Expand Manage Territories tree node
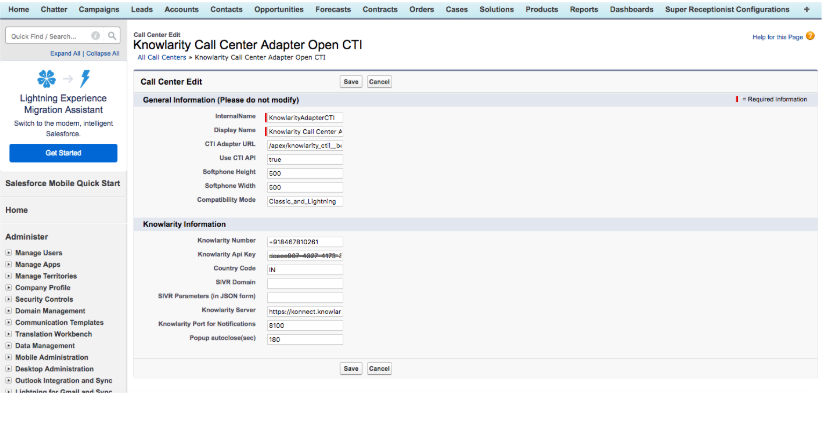Screen dimensions: 831x428 point(8,276)
